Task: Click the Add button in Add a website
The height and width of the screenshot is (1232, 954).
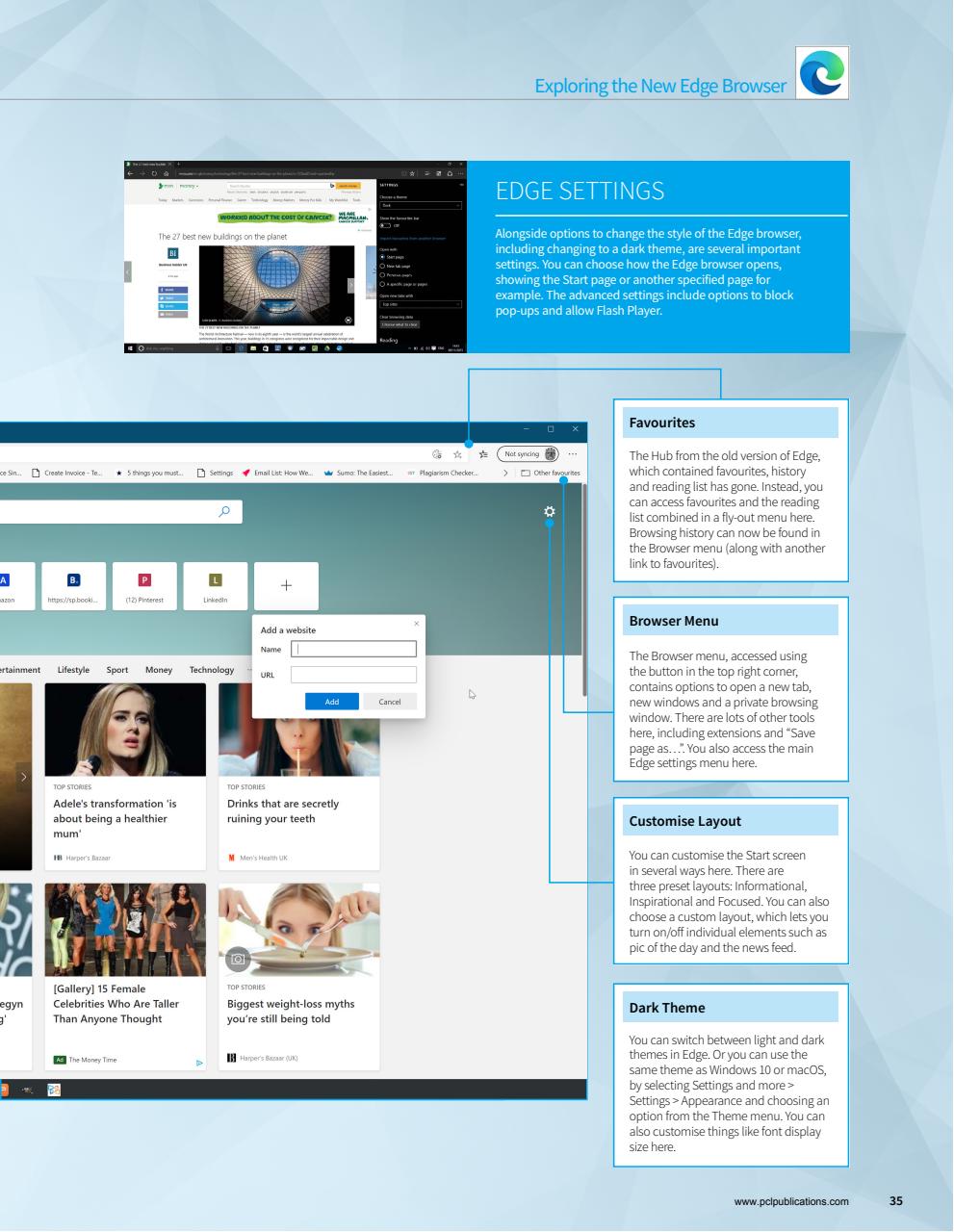Action: click(331, 702)
